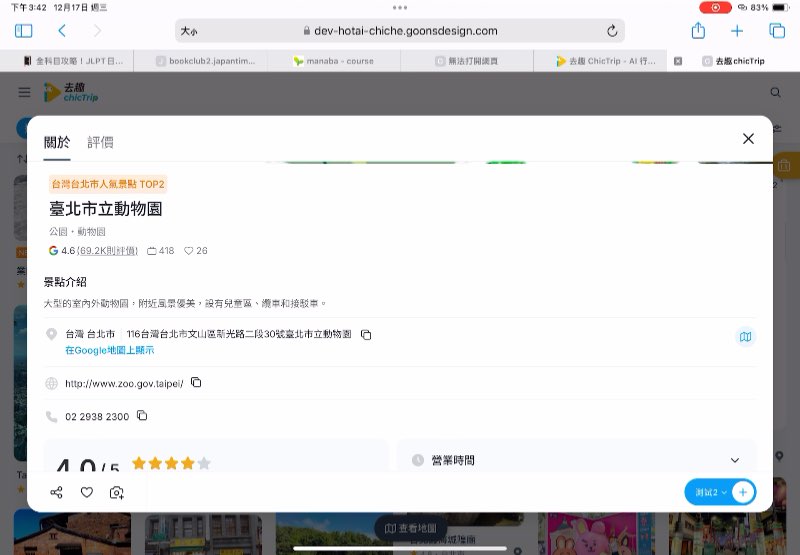
Task: Open map view icon beside address
Action: [x=745, y=337]
